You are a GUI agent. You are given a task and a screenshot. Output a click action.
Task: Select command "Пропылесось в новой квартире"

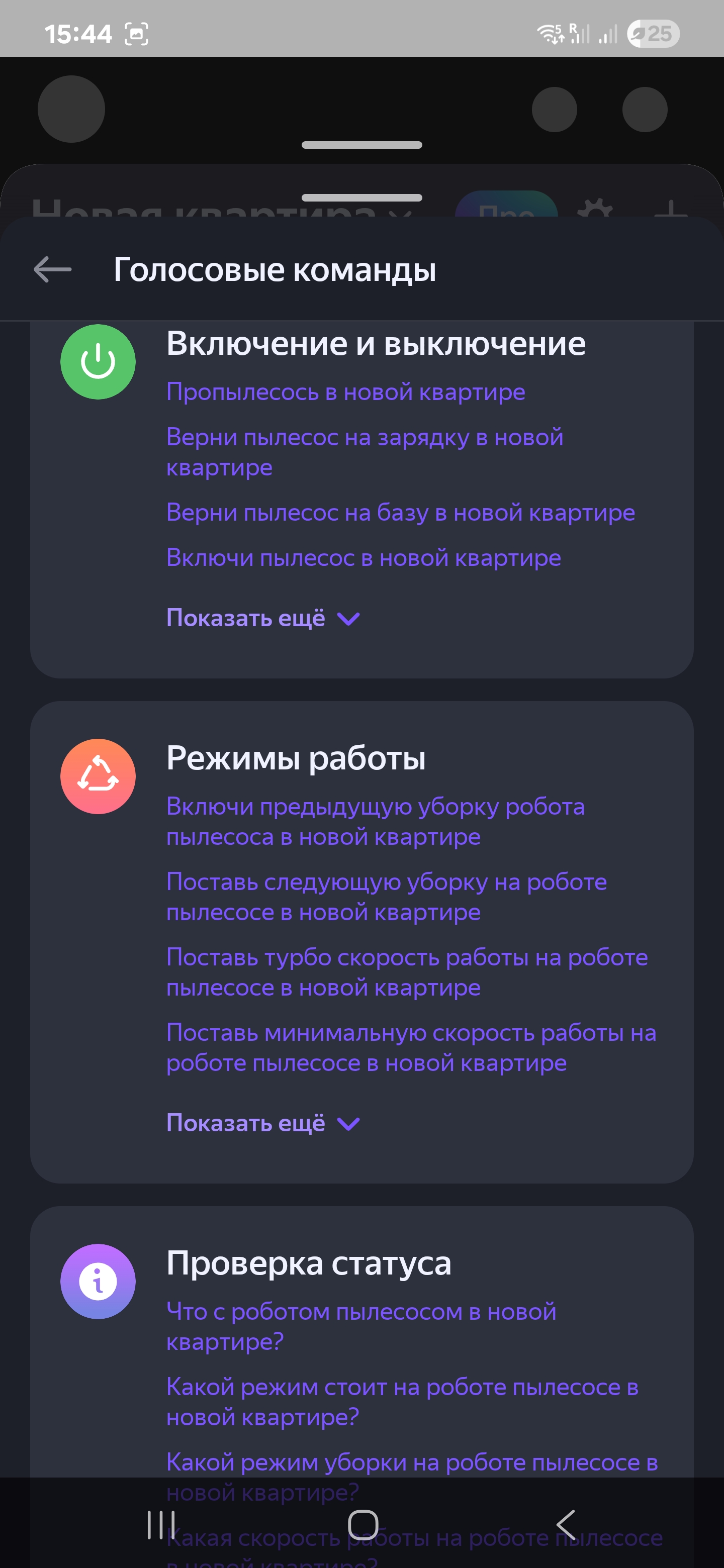coord(345,392)
